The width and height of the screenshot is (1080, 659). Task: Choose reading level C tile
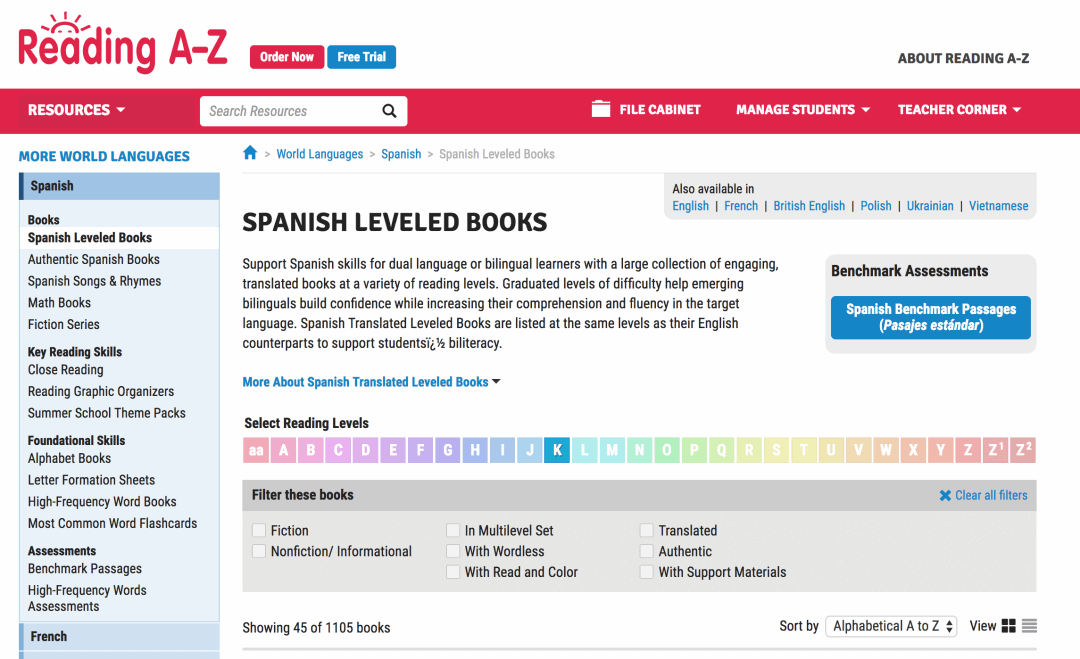(x=338, y=450)
